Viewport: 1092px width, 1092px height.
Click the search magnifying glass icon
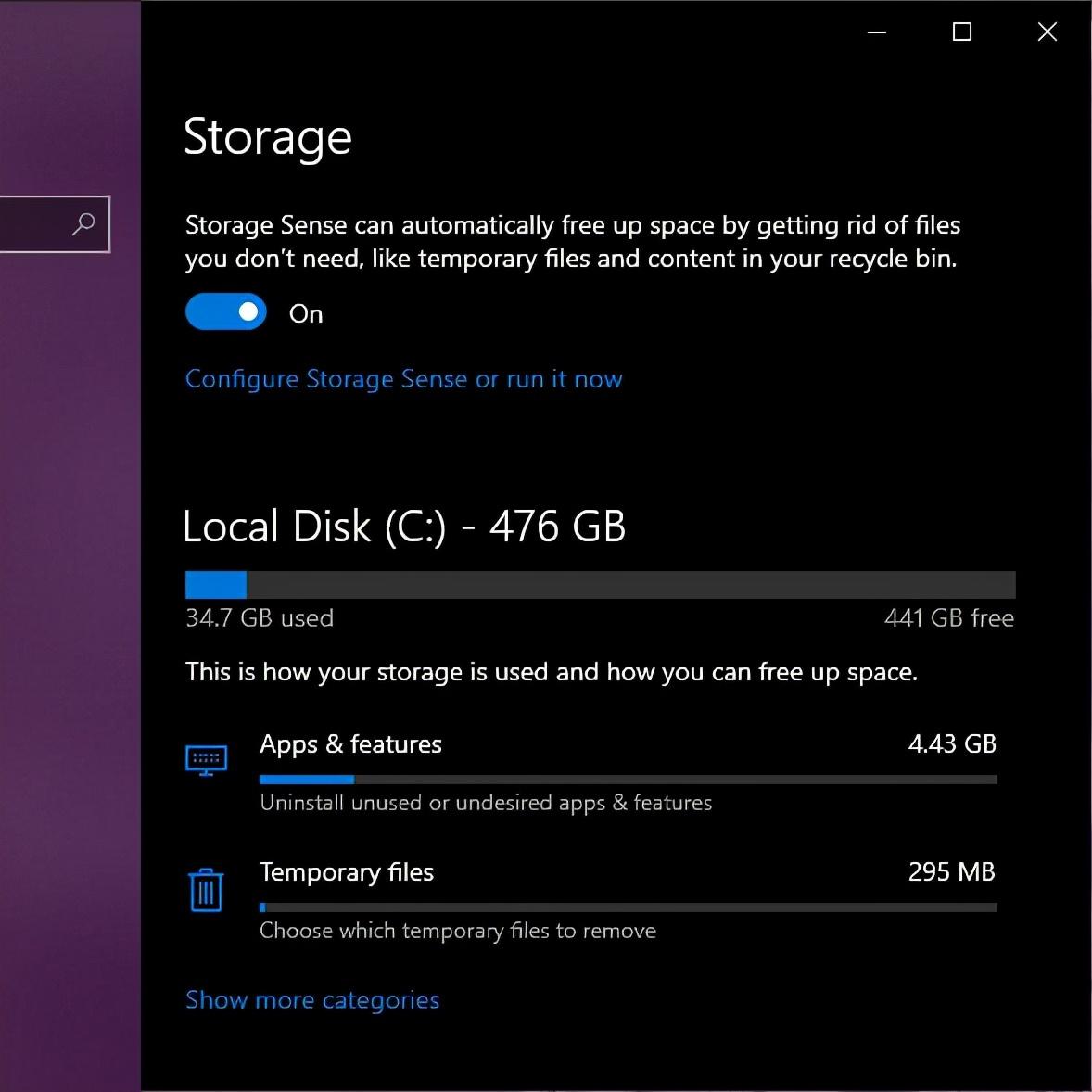tap(83, 223)
